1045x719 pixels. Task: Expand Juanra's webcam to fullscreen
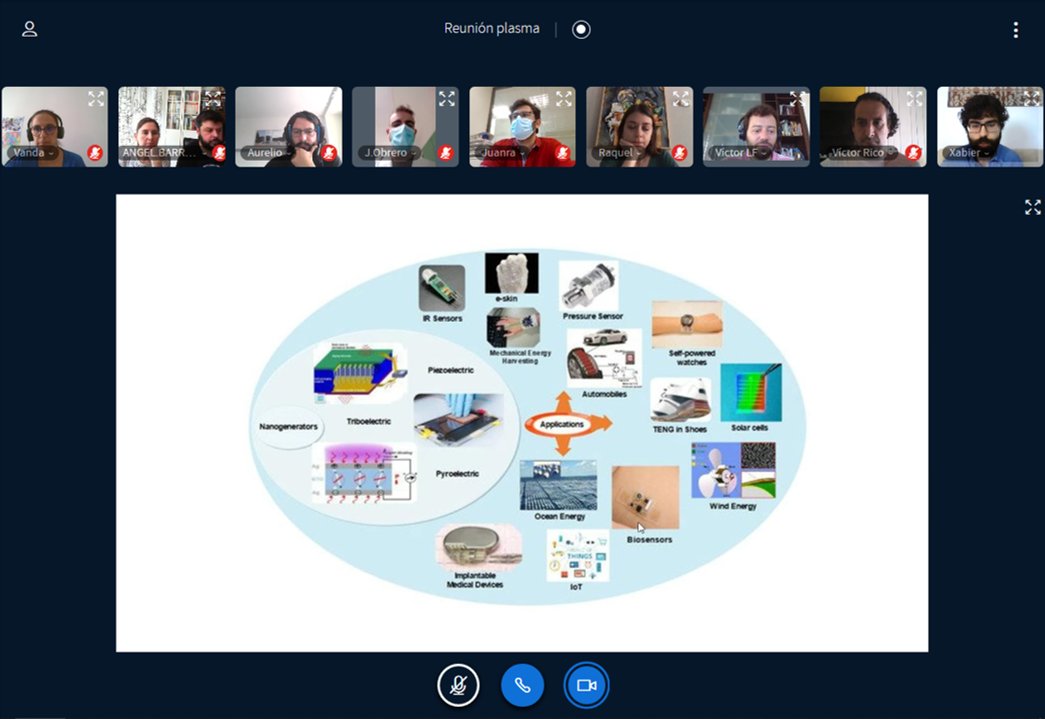click(x=564, y=99)
